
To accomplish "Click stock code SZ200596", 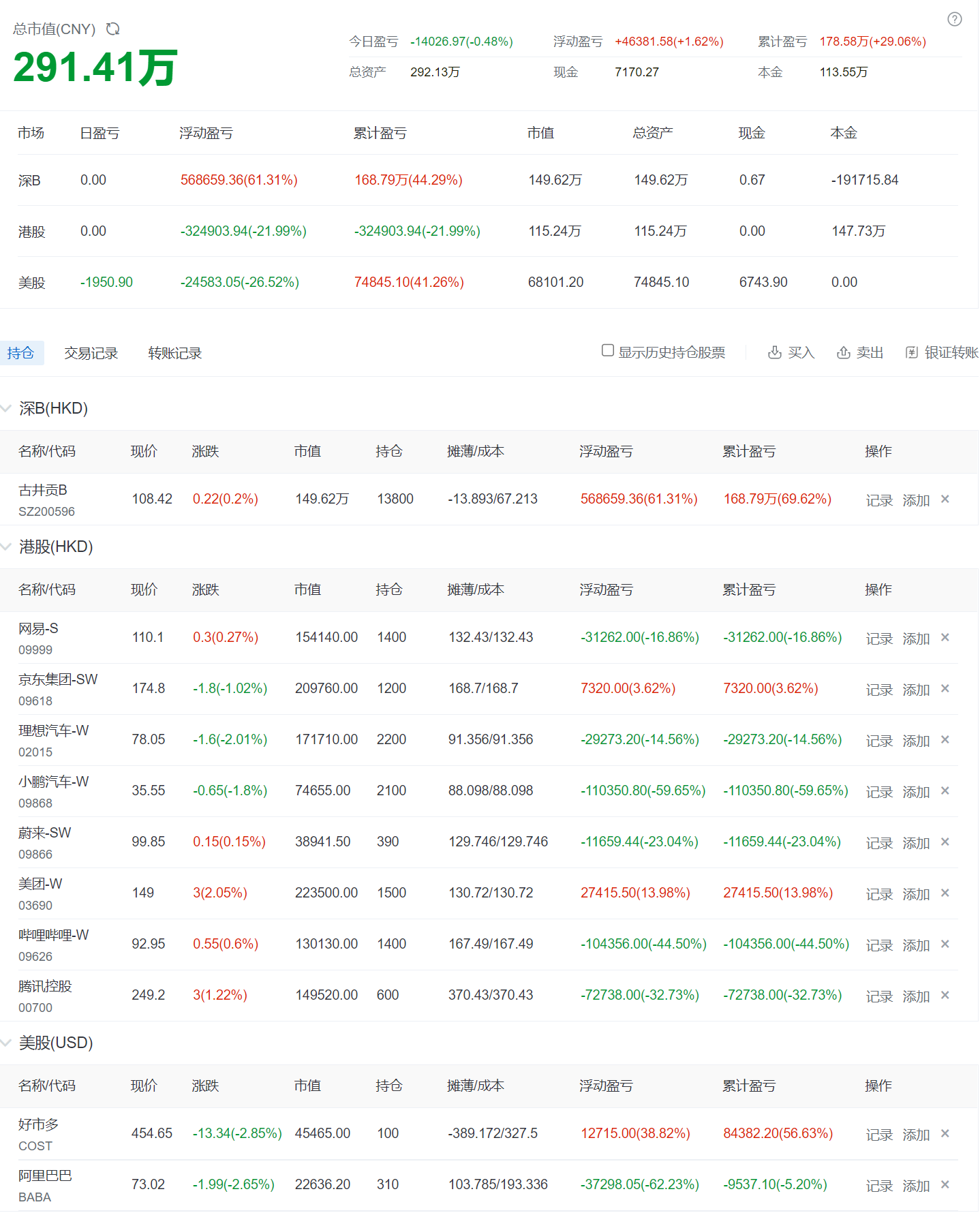I will pos(46,512).
